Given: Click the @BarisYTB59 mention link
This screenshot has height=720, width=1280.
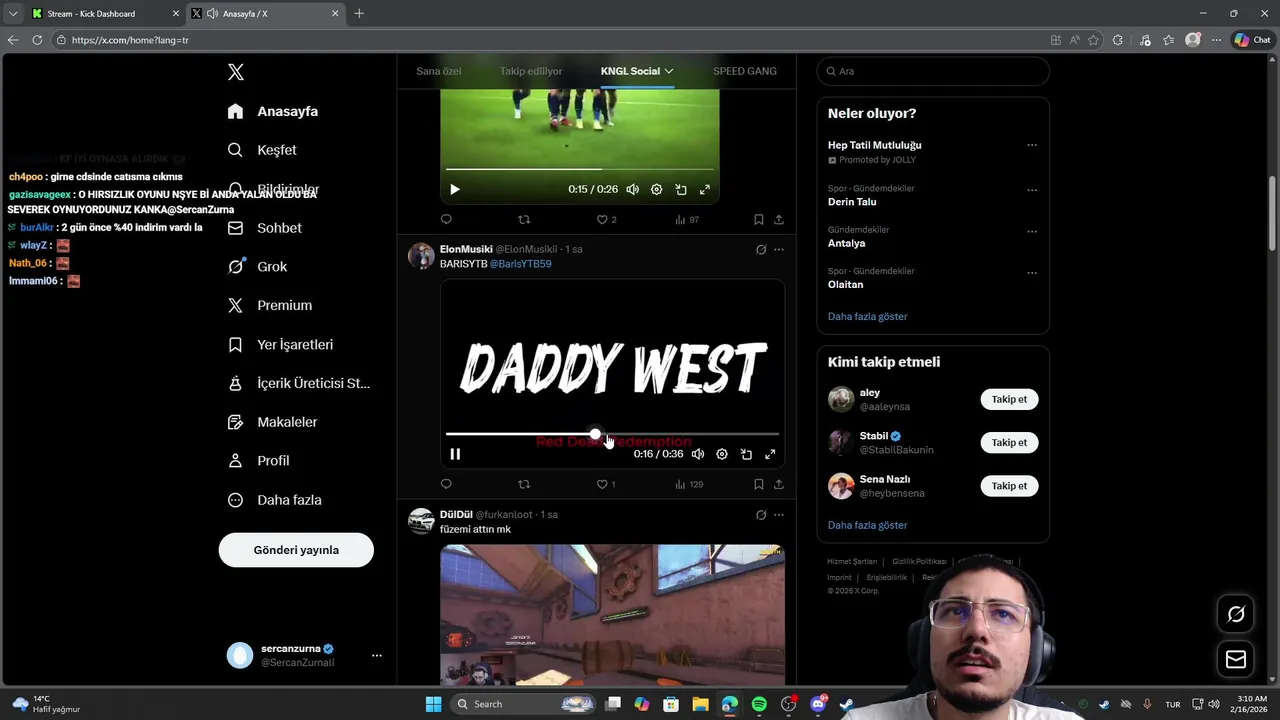Looking at the screenshot, I should tap(520, 264).
